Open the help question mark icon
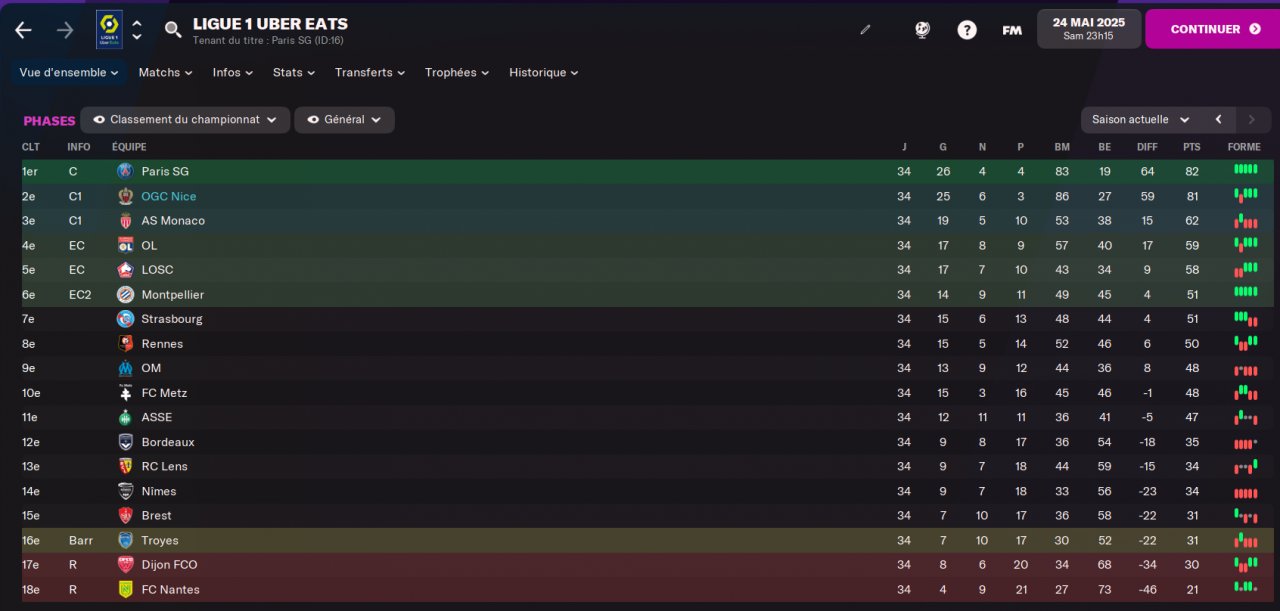The height and width of the screenshot is (611, 1280). coord(967,30)
